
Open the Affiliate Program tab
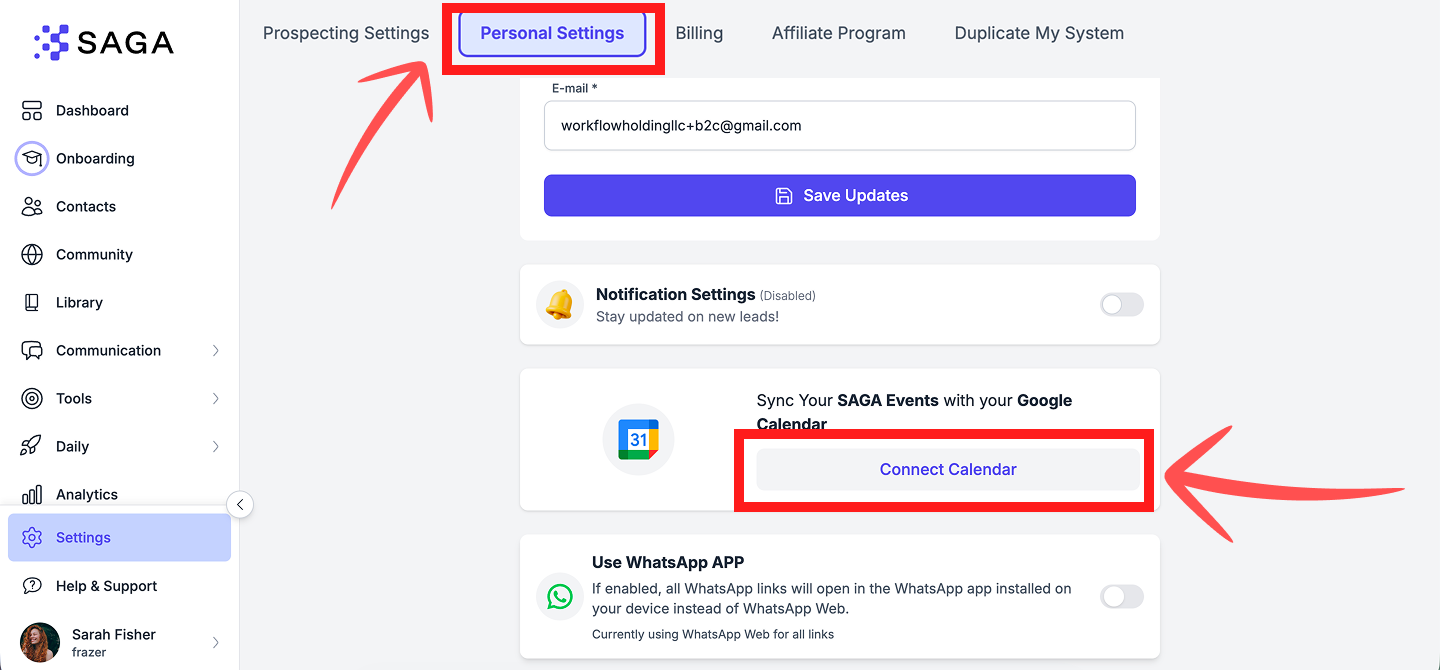pyautogui.click(x=839, y=33)
